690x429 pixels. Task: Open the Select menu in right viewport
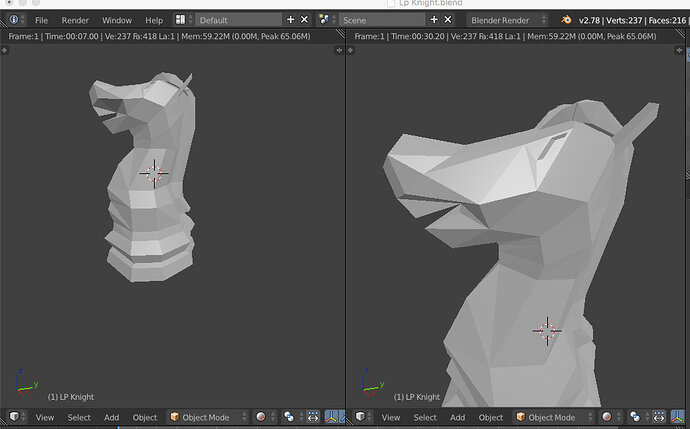tap(425, 417)
